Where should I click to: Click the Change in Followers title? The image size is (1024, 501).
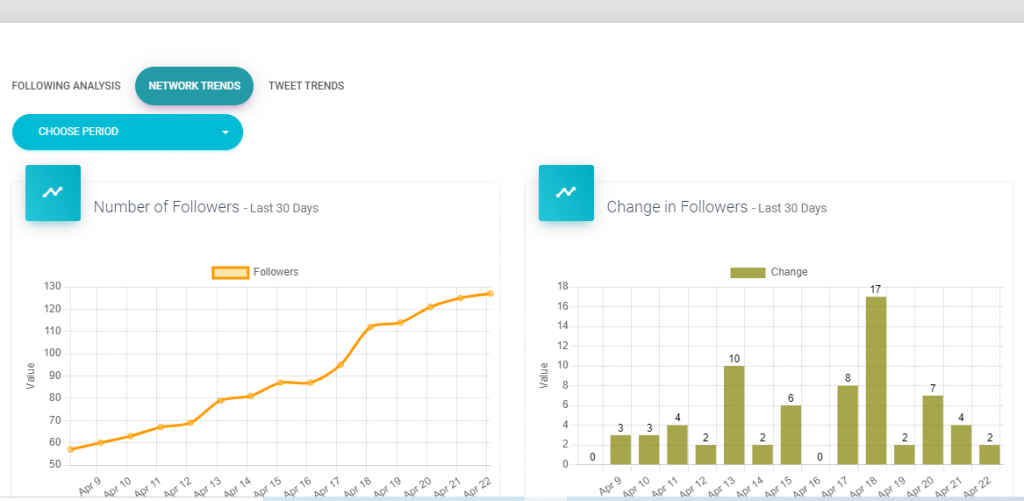tap(677, 207)
